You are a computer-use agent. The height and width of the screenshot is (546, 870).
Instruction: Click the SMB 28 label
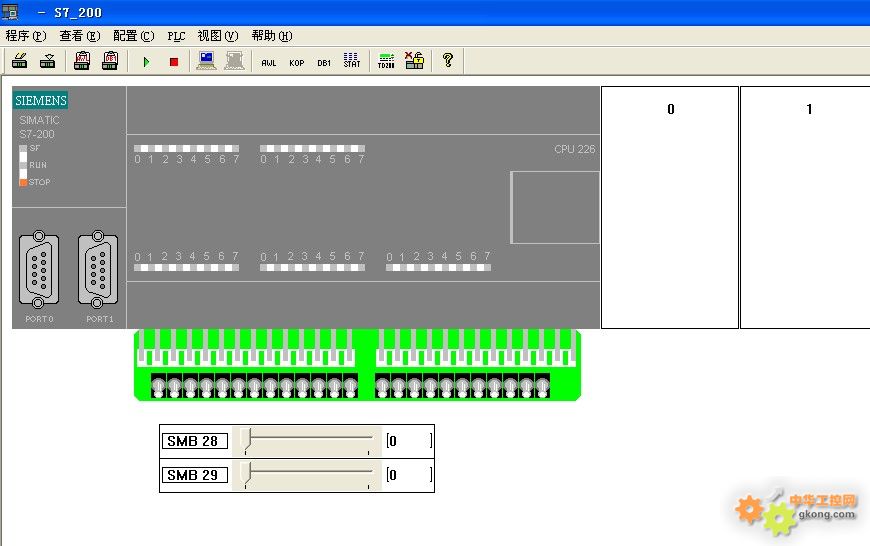[x=195, y=441]
